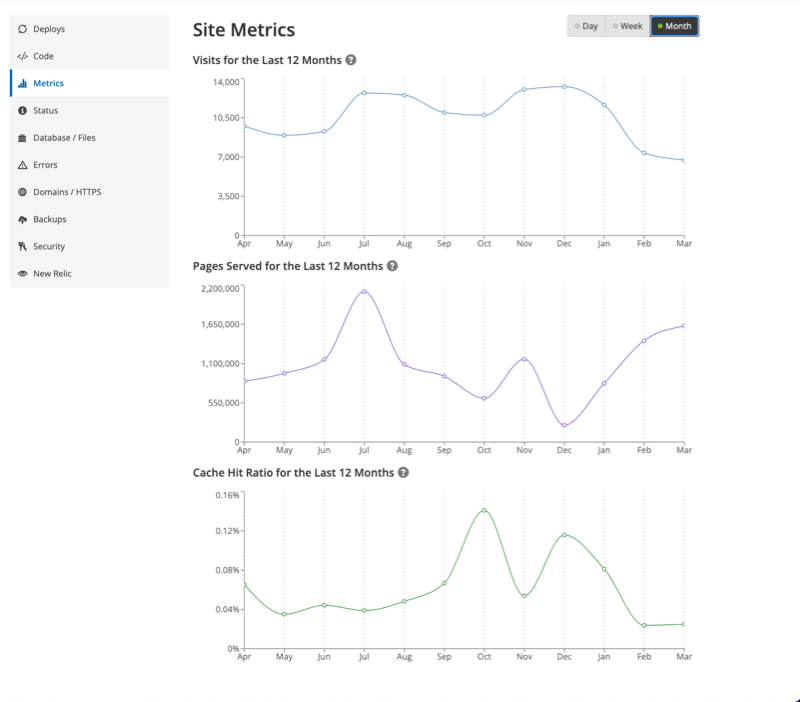This screenshot has height=702, width=800.
Task: Select the Month view toggle
Action: point(672,26)
